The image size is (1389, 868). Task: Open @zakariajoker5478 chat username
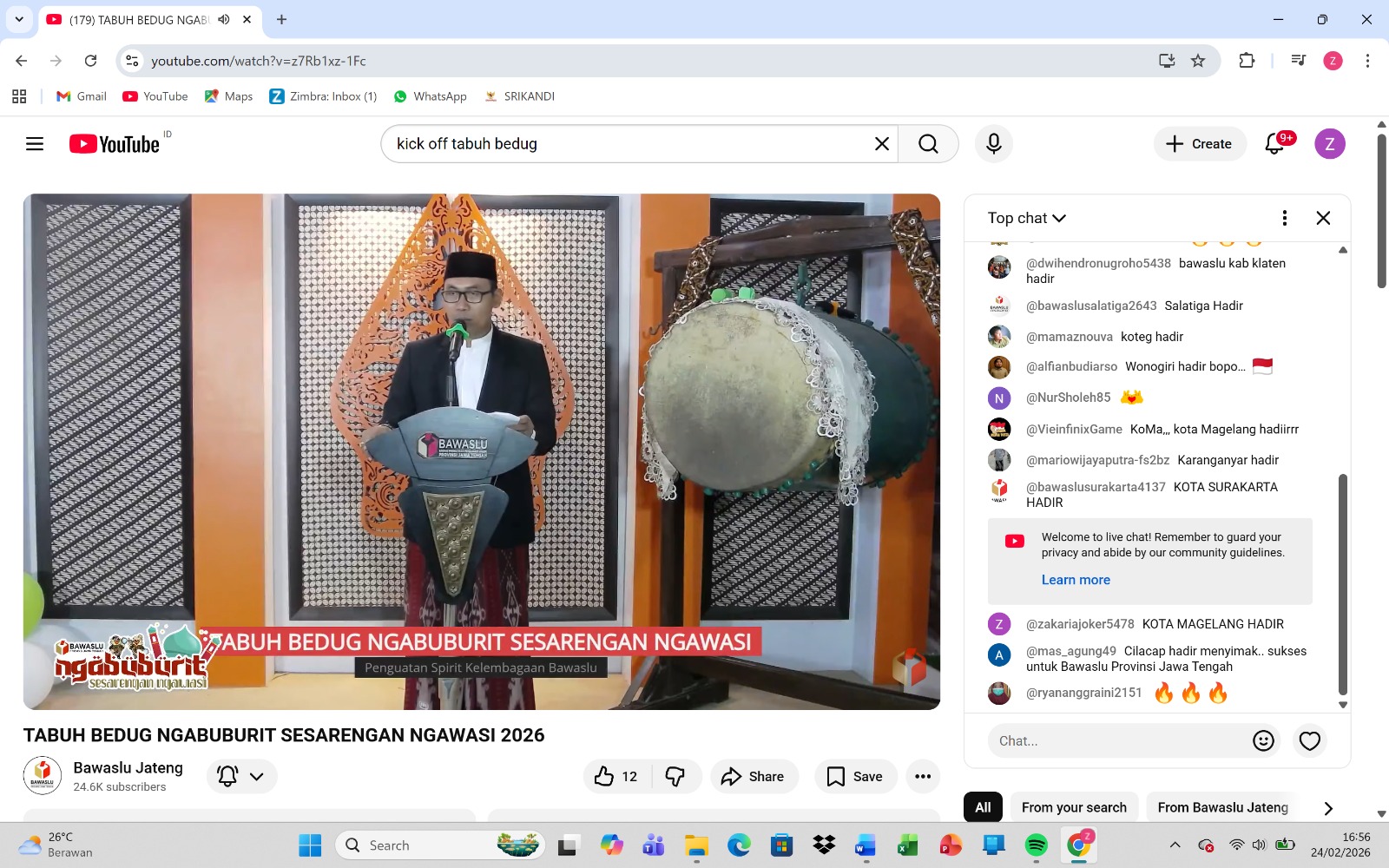pyautogui.click(x=1080, y=624)
